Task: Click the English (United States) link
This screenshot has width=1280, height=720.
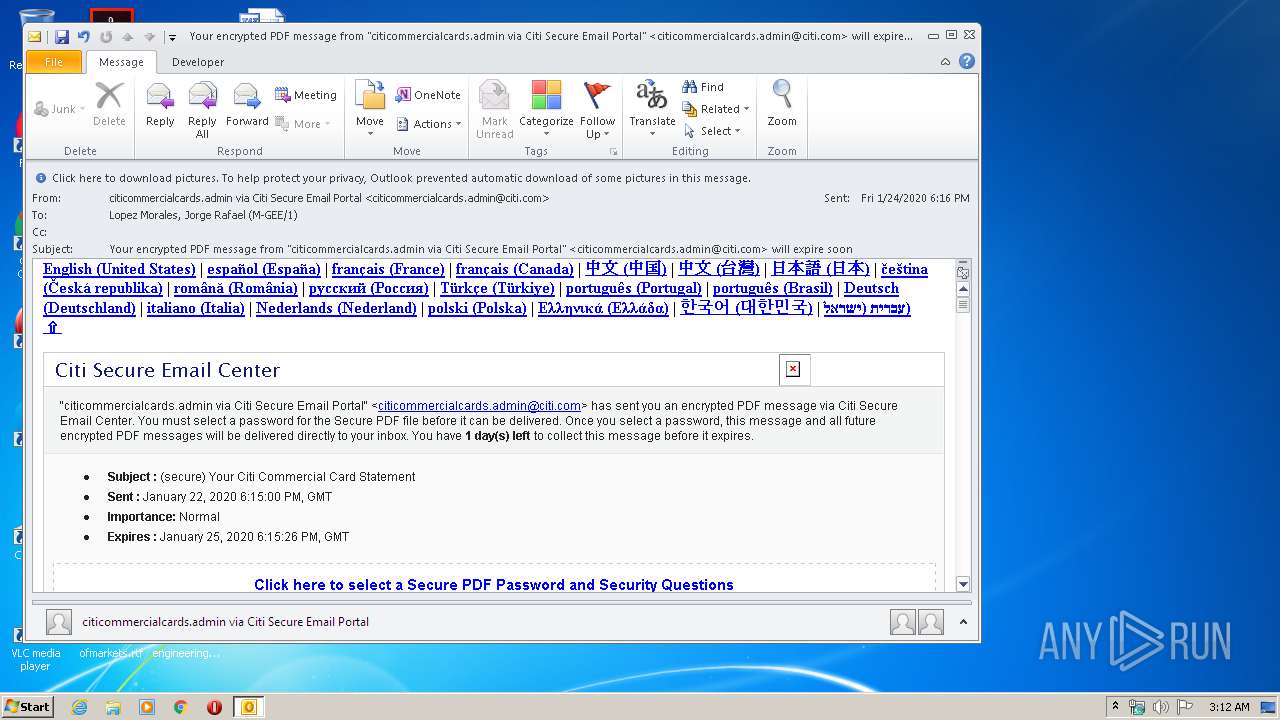Action: [x=119, y=269]
